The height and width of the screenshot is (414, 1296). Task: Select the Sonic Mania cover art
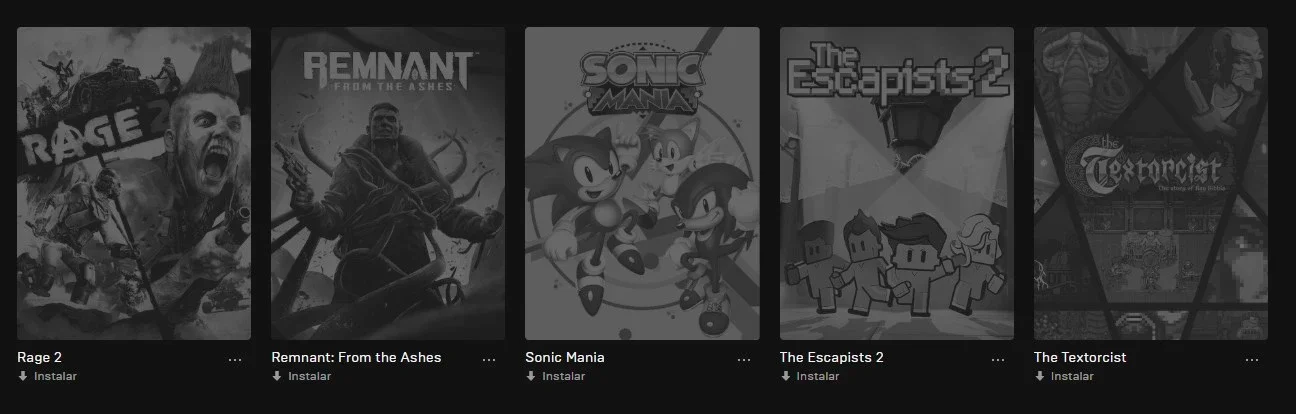coord(642,183)
